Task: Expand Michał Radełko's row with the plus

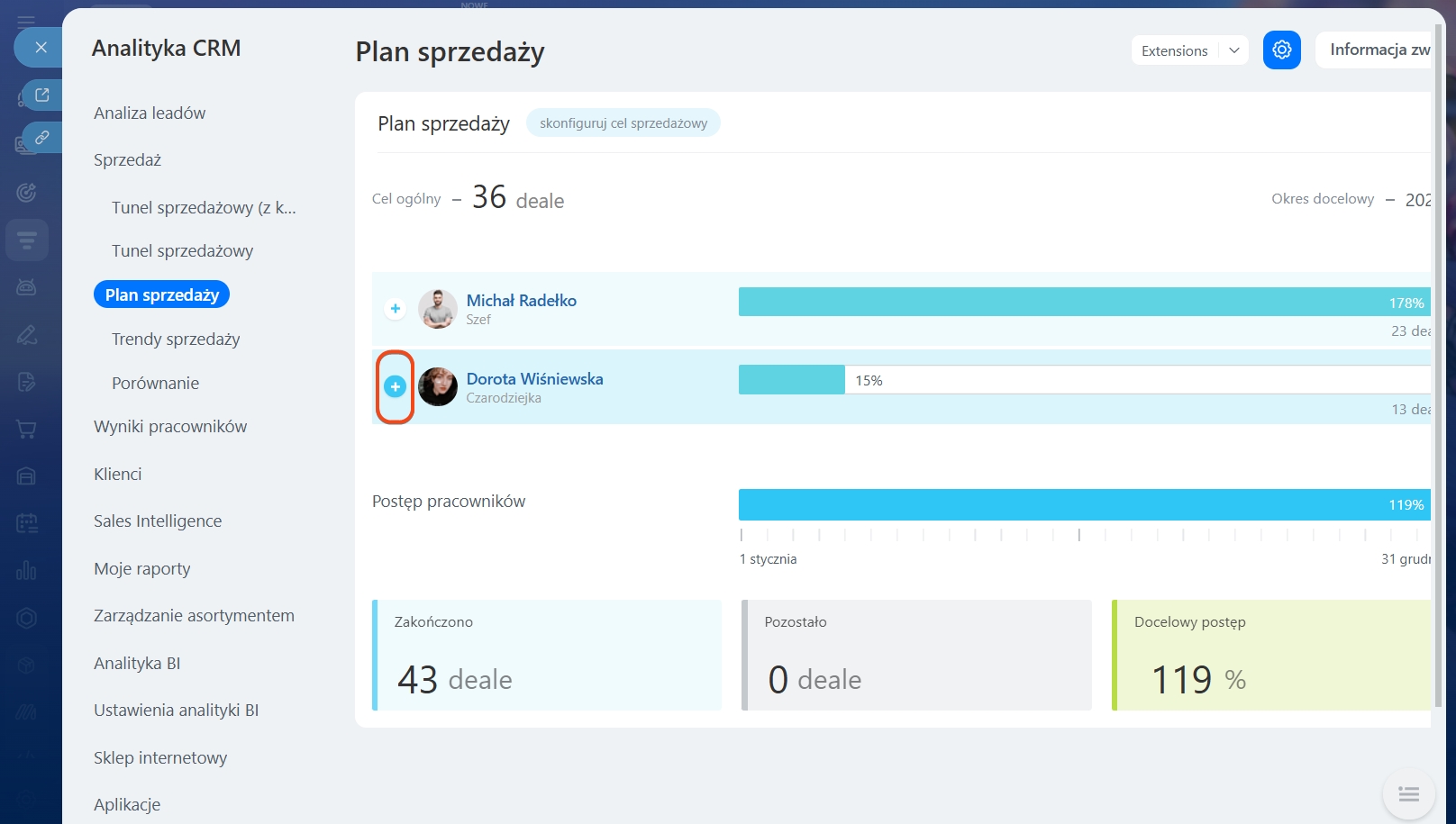Action: 395,309
